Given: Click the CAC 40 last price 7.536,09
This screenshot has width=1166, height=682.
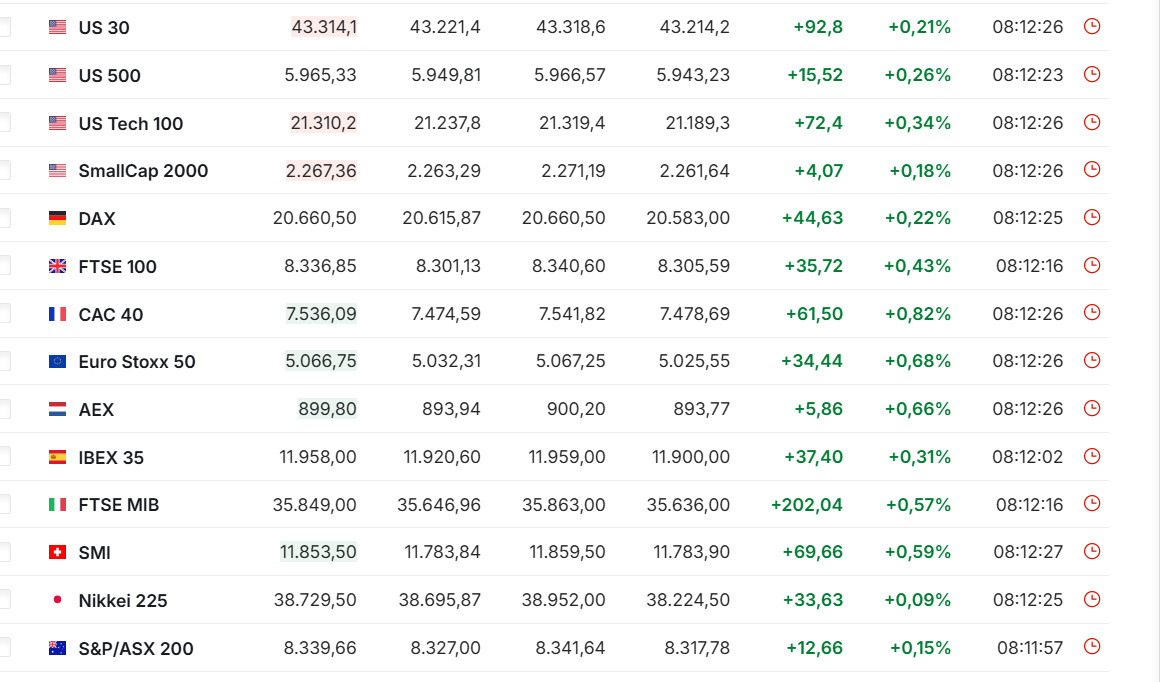Looking at the screenshot, I should pos(321,314).
